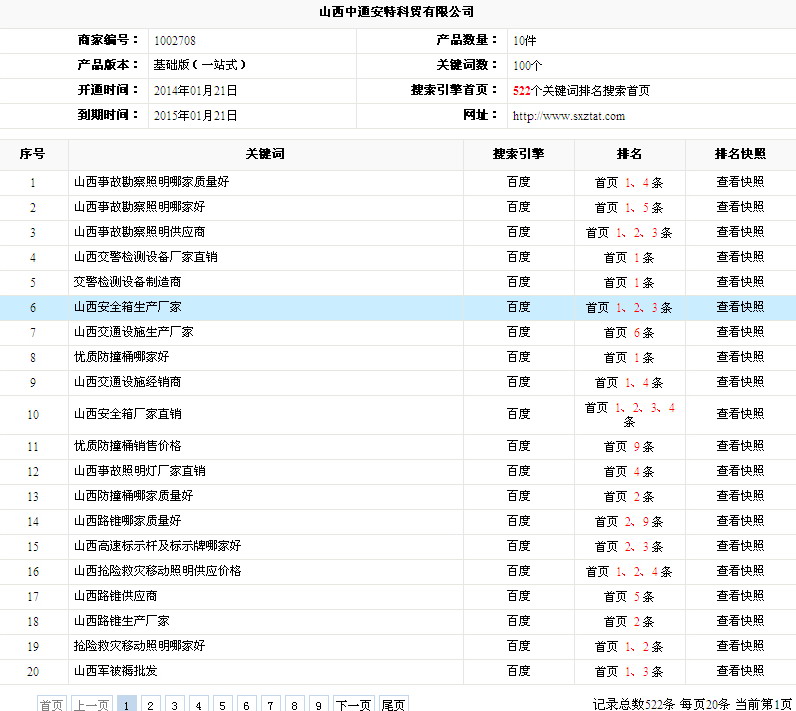Select keyword 山西交通设施经销商
The image size is (796, 711).
(x=127, y=382)
